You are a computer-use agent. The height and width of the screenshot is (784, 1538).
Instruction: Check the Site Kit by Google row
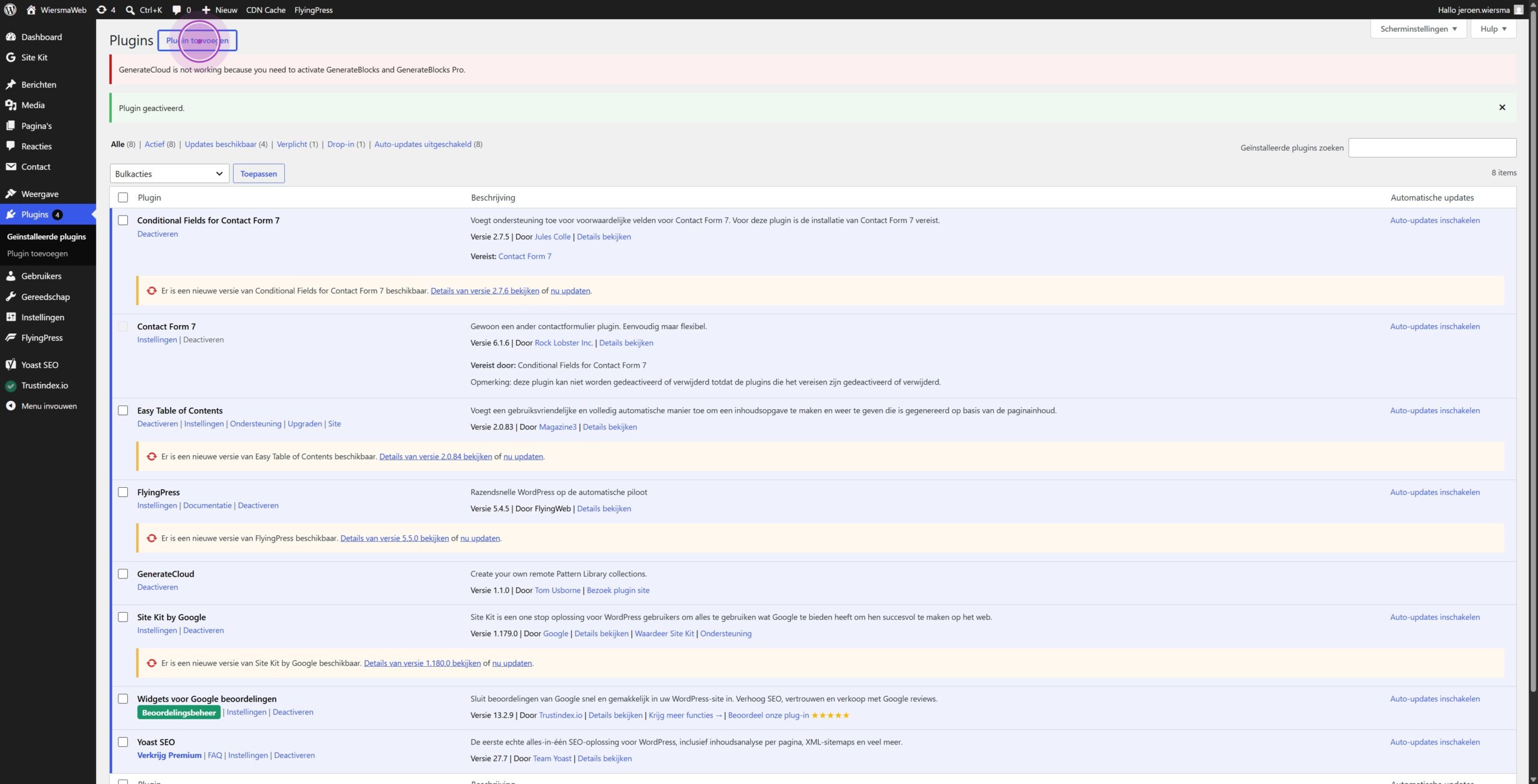coord(123,617)
